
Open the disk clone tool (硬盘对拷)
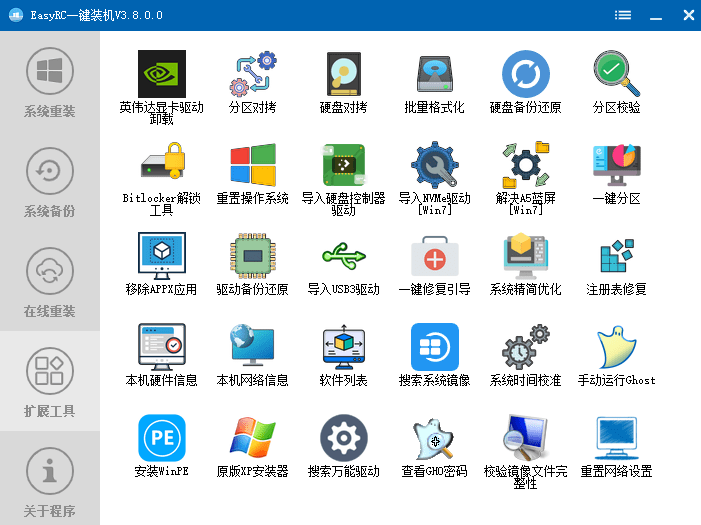tap(343, 76)
